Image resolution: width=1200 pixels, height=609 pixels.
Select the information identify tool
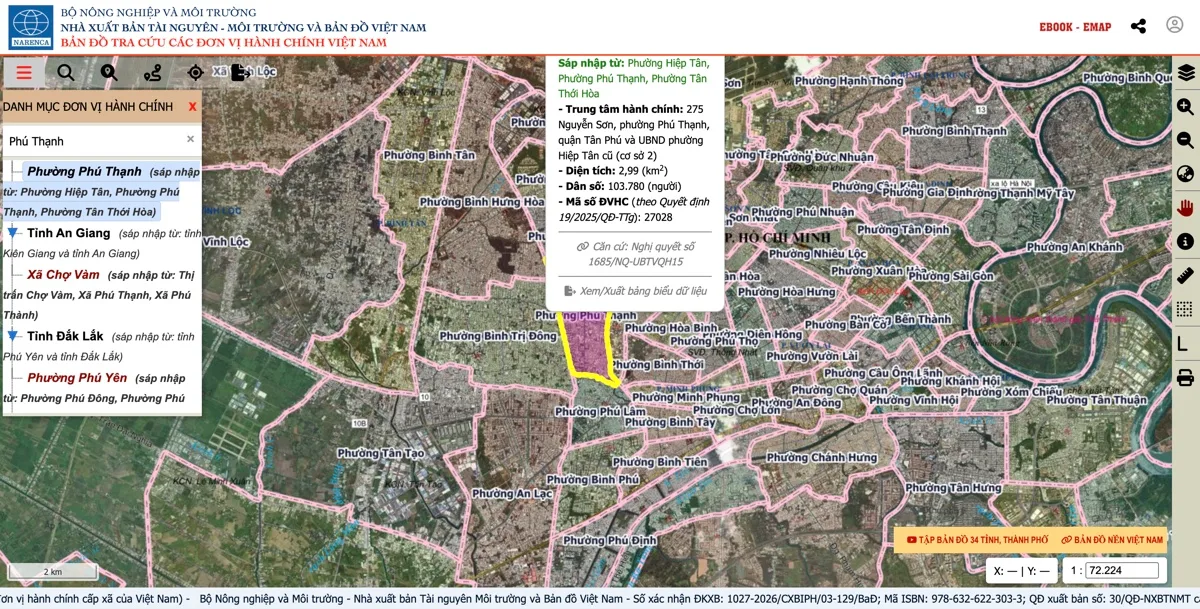tap(1186, 241)
